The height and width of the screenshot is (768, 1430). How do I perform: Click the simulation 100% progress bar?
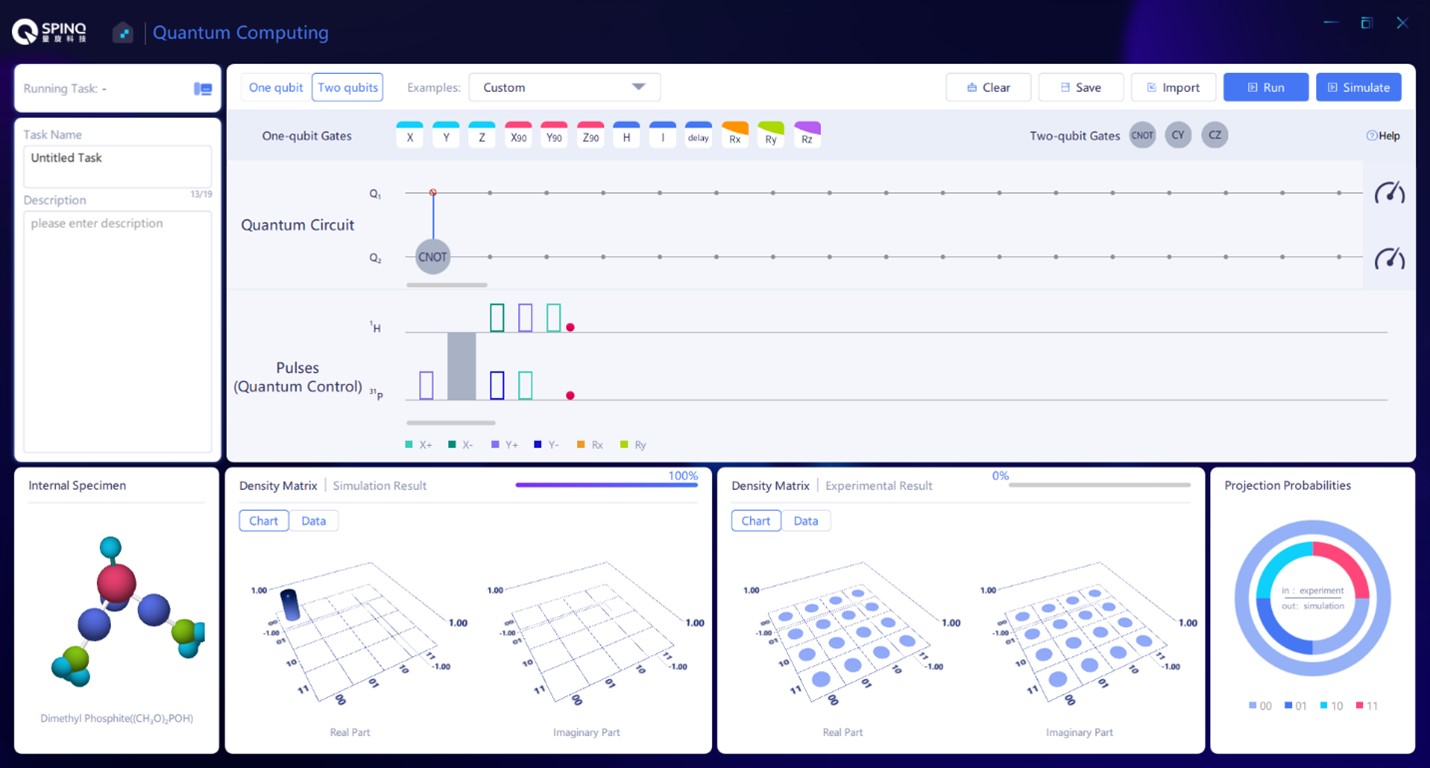pos(606,485)
